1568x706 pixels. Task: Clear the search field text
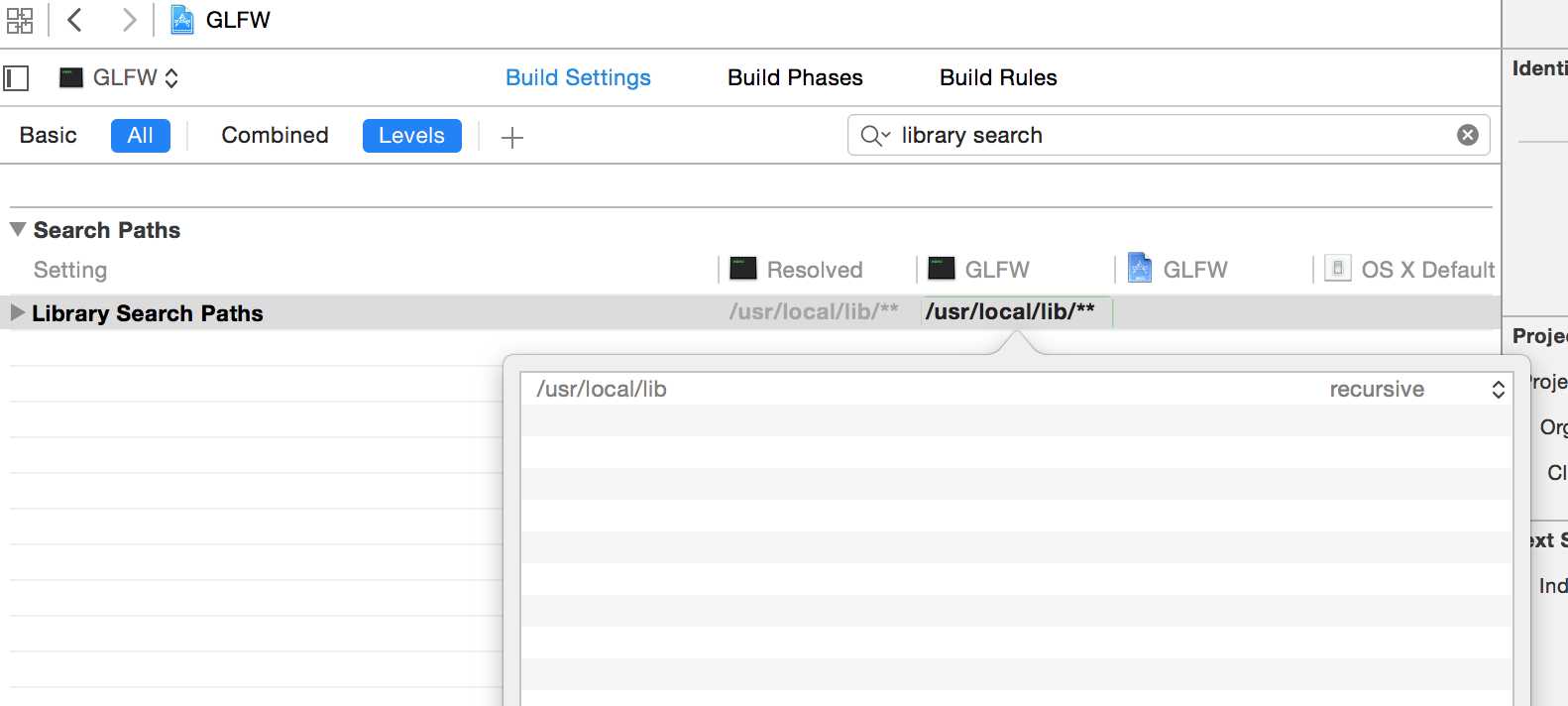(x=1468, y=135)
